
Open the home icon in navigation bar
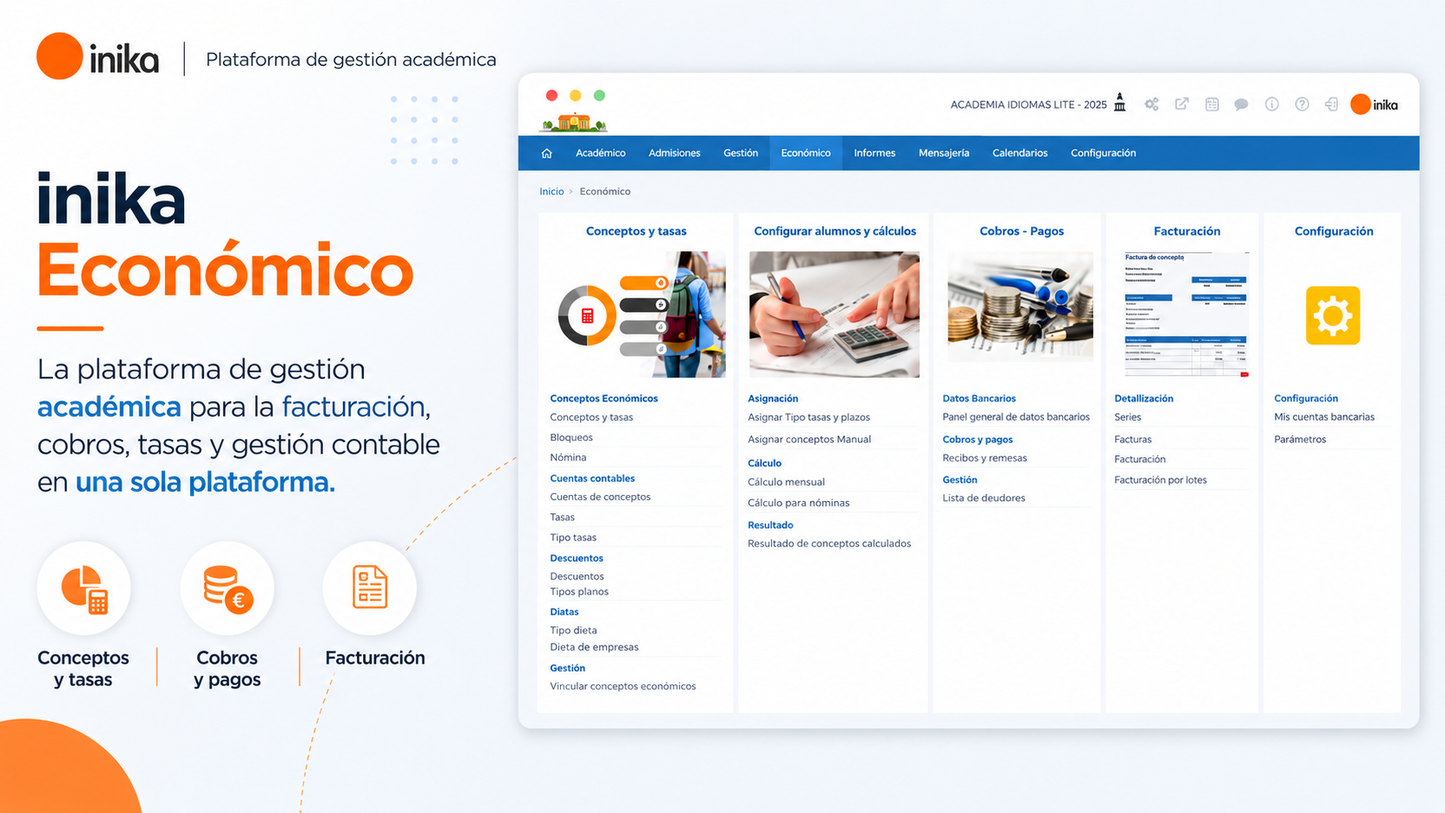pos(546,153)
